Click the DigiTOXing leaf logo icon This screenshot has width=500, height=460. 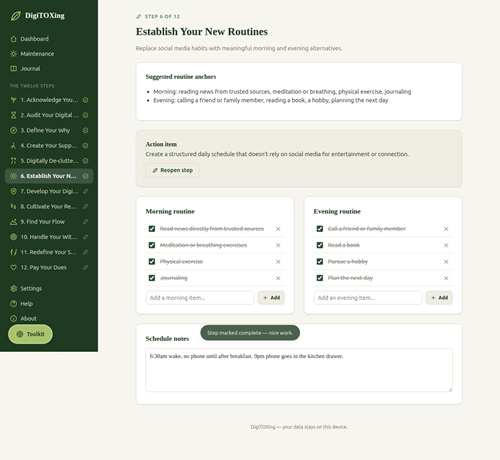(16, 16)
